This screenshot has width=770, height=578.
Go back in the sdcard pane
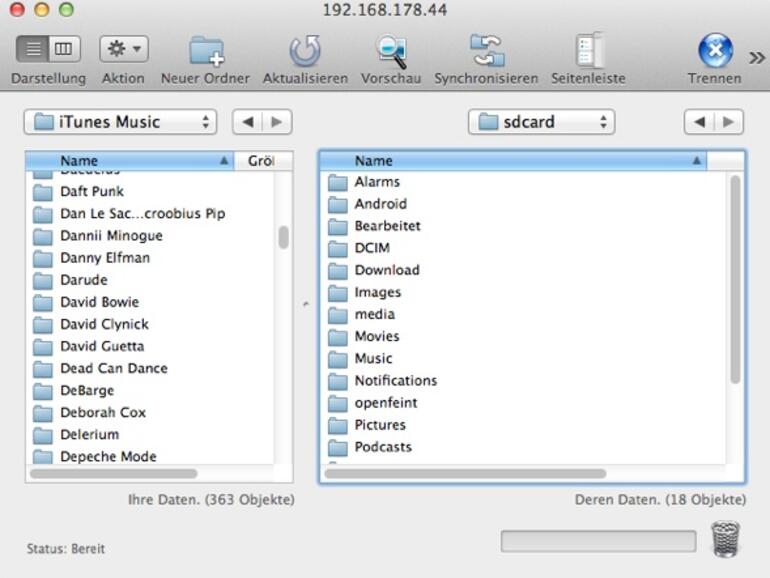click(x=699, y=122)
